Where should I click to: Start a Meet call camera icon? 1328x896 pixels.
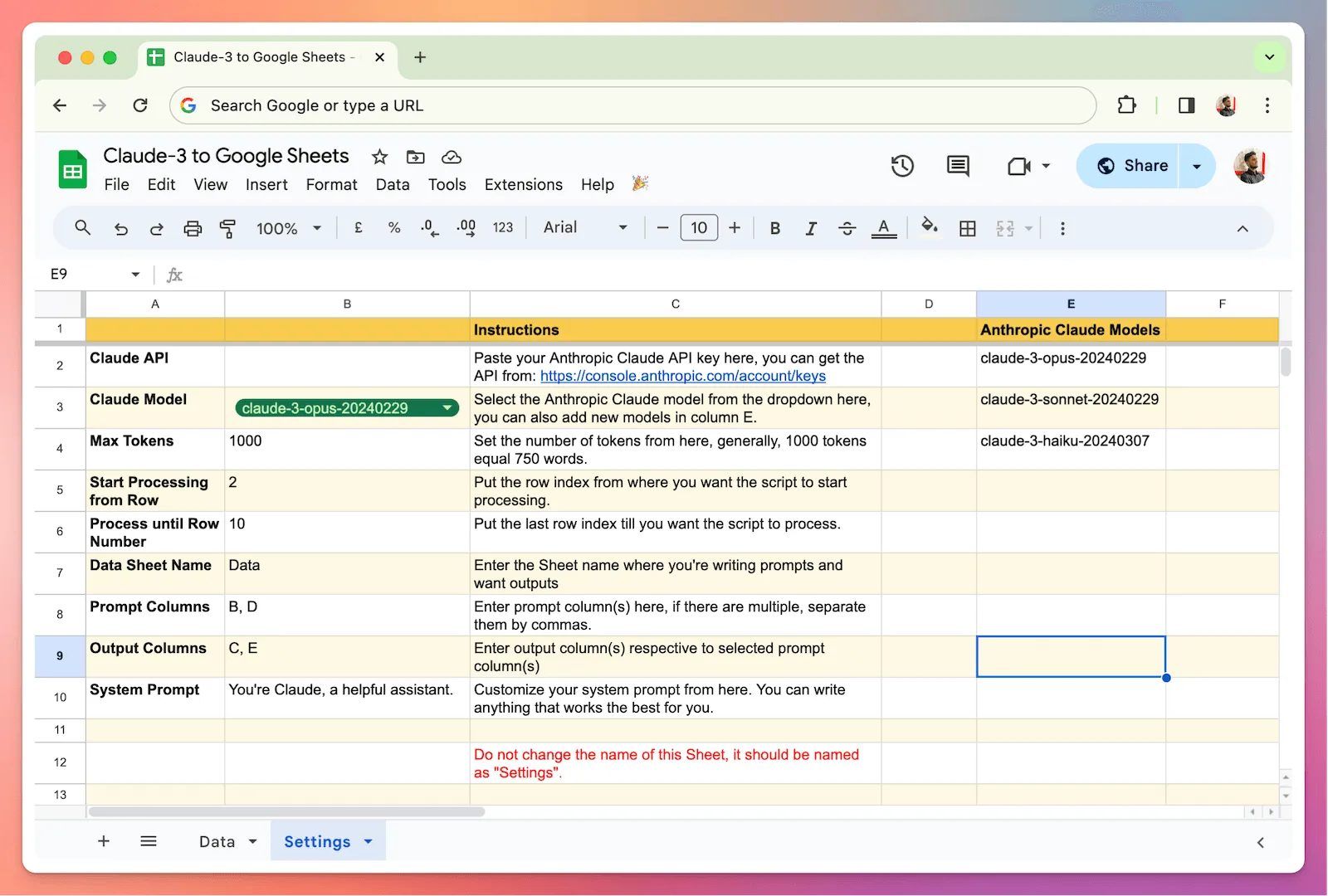[x=1018, y=167]
